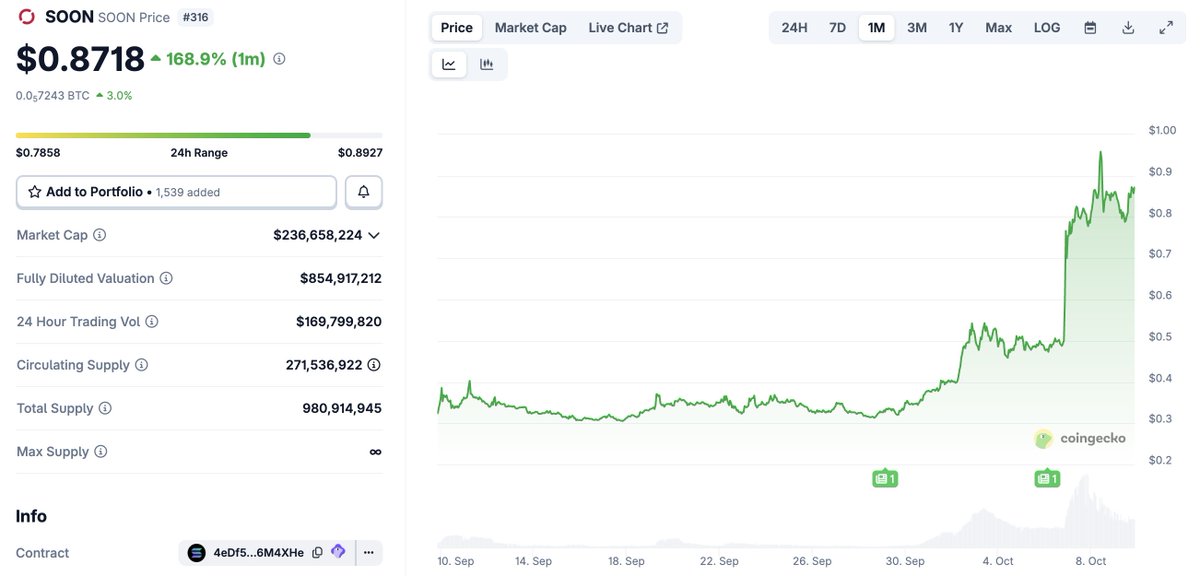Copy the contract address 4eDf5...6M4XHe
Image resolution: width=1200 pixels, height=576 pixels.
point(317,552)
